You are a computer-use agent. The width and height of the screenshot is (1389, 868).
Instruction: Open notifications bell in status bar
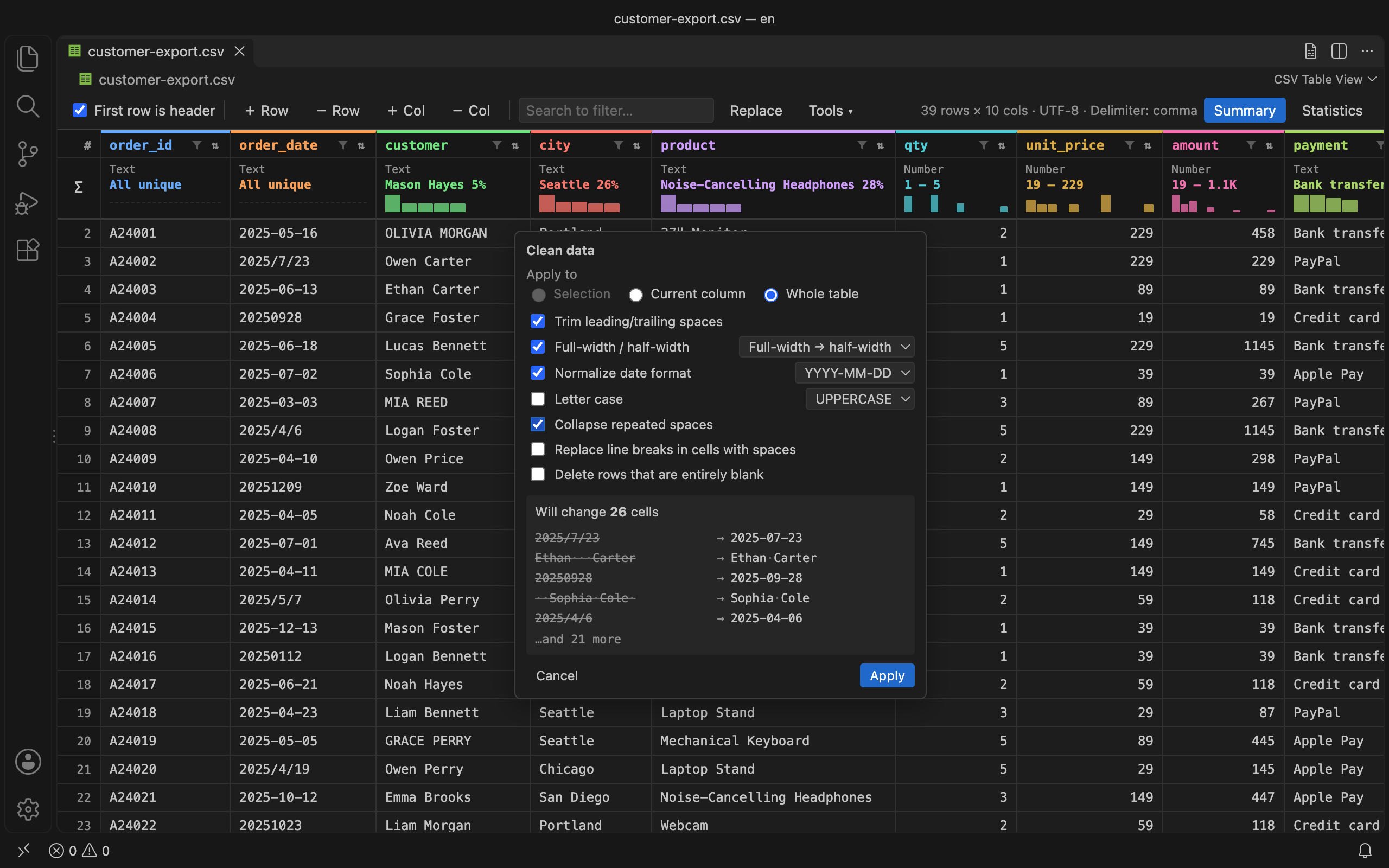tap(1365, 850)
